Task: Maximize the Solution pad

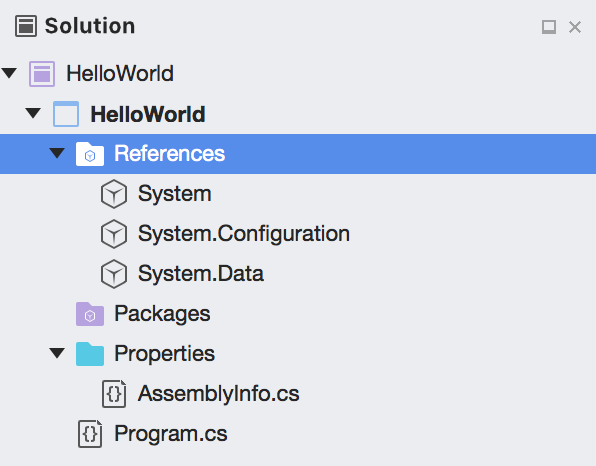Action: (549, 27)
